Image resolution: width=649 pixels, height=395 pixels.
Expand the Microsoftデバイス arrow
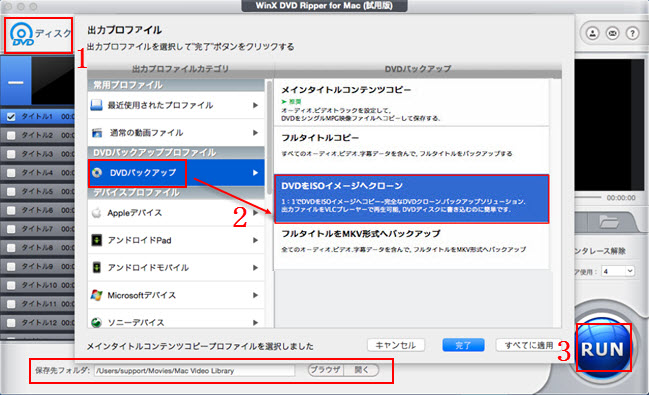[x=255, y=295]
